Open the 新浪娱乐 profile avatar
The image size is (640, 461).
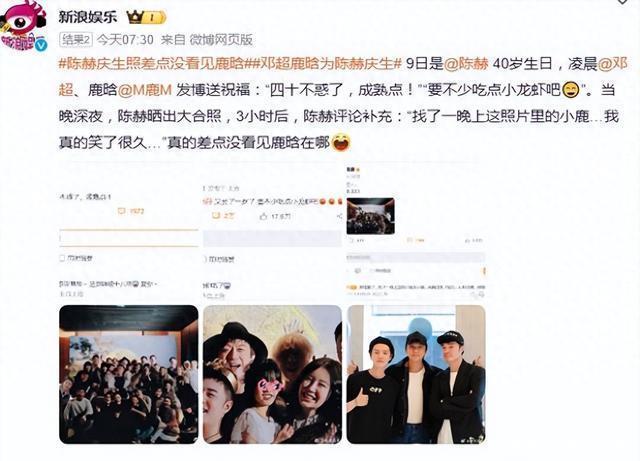pos(23,25)
